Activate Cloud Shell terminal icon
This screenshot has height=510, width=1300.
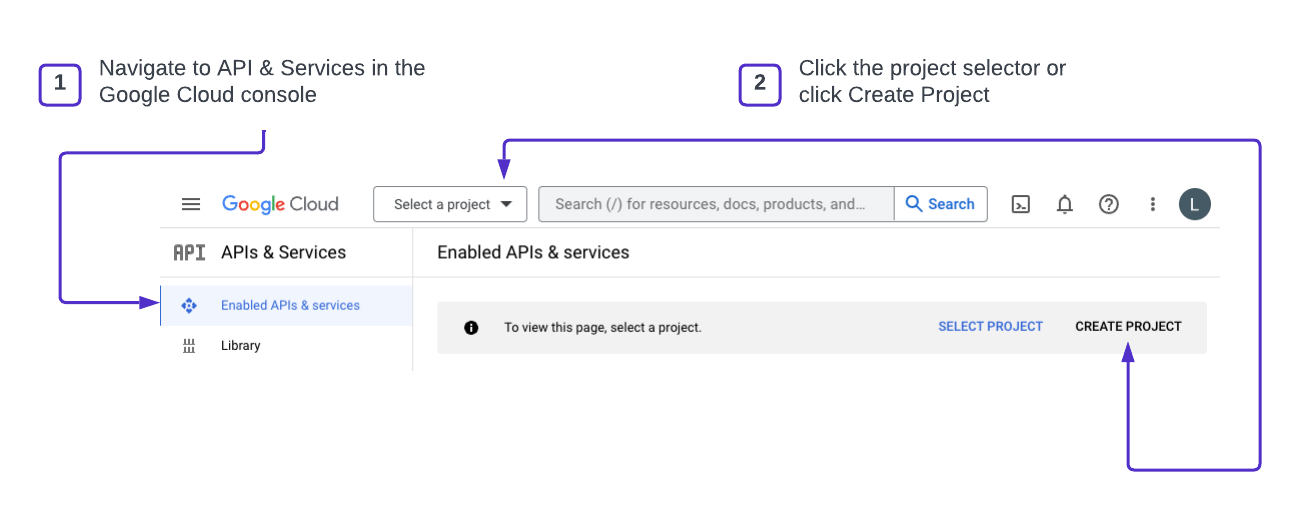point(1020,204)
